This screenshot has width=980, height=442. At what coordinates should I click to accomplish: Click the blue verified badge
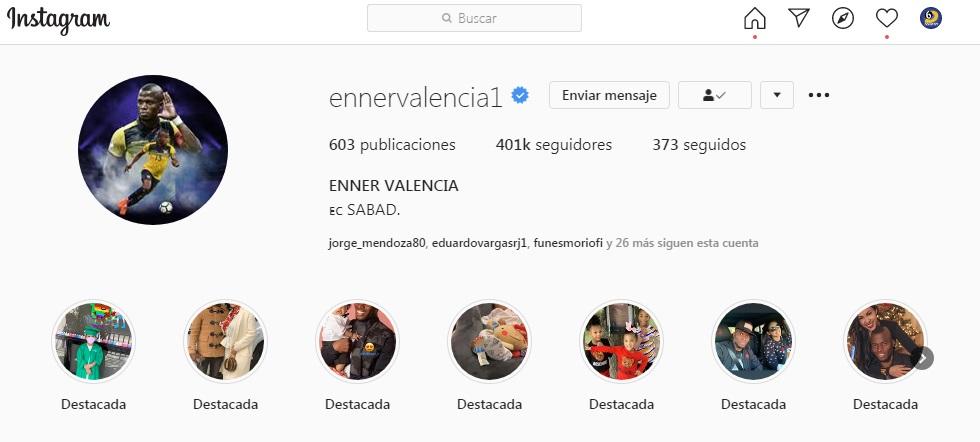(x=520, y=95)
